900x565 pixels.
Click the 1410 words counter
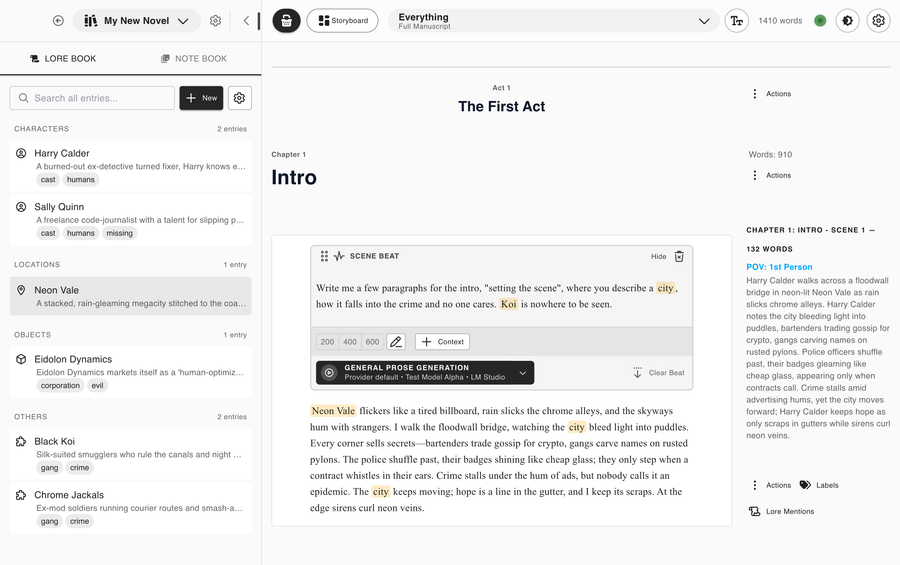[x=780, y=21]
